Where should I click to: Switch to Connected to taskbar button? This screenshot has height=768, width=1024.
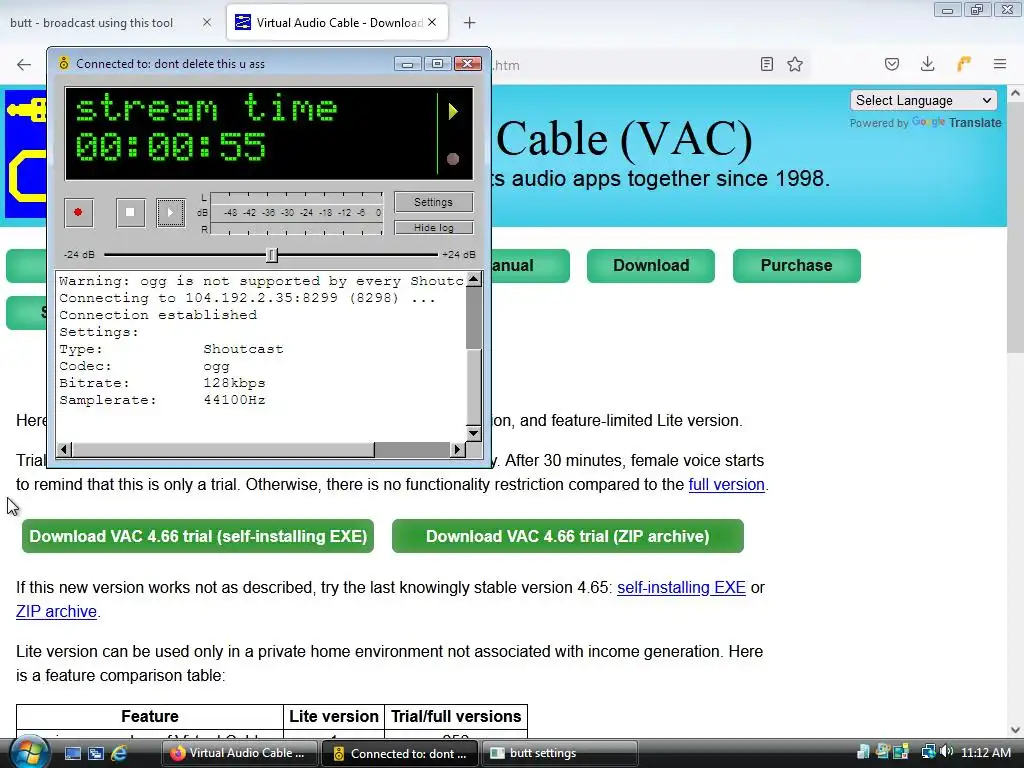[400, 753]
